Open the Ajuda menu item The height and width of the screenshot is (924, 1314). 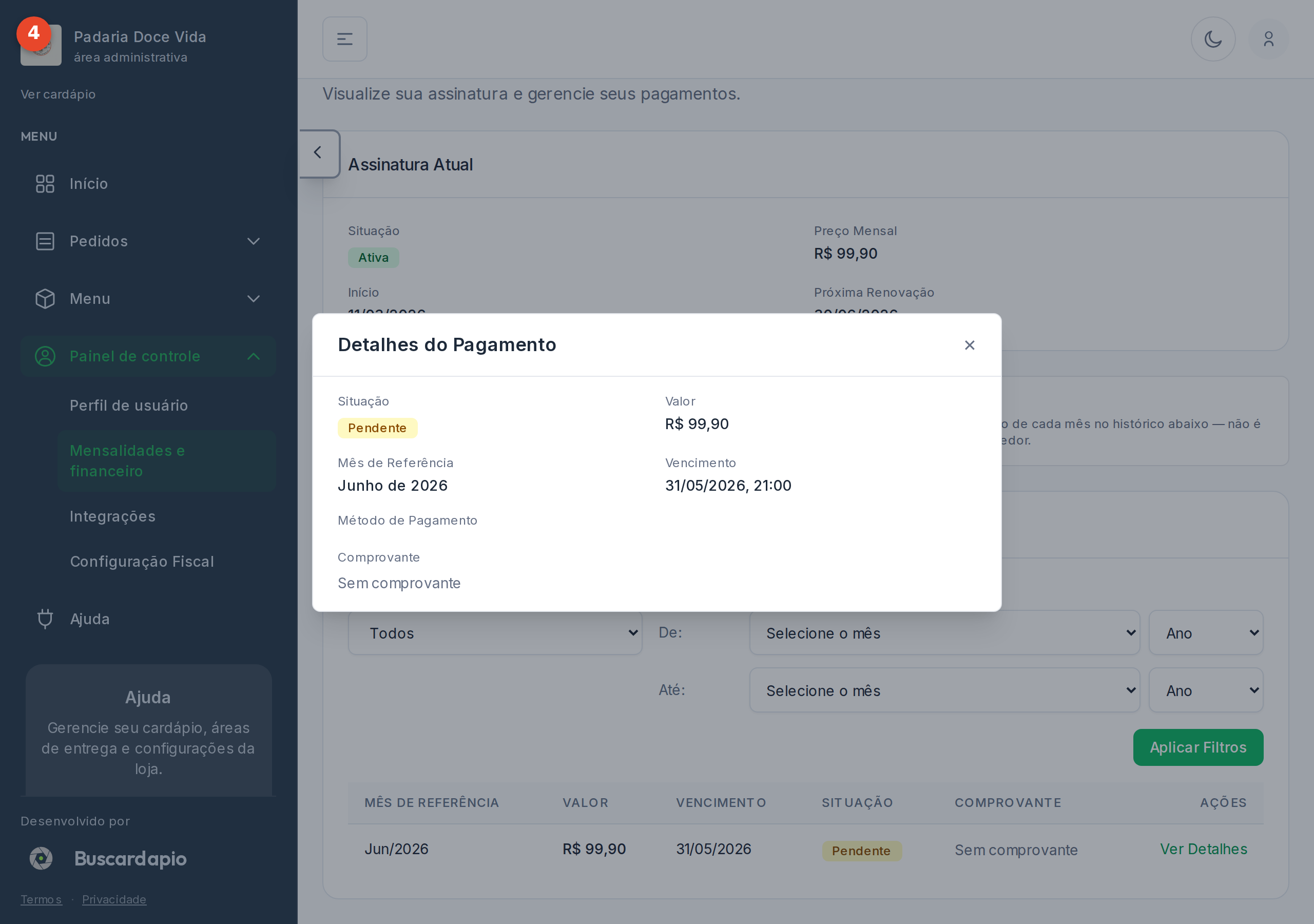pyautogui.click(x=148, y=619)
